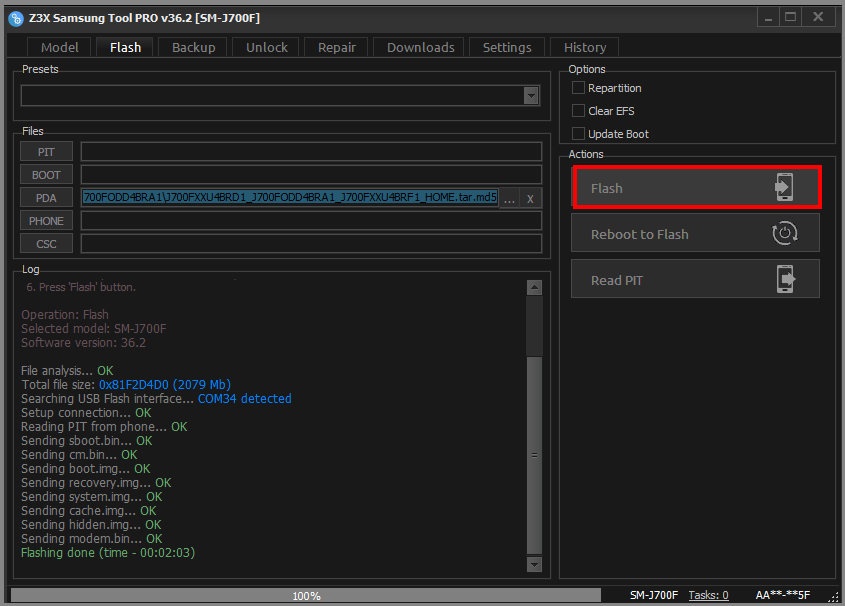Click the PDA file path field

290,198
